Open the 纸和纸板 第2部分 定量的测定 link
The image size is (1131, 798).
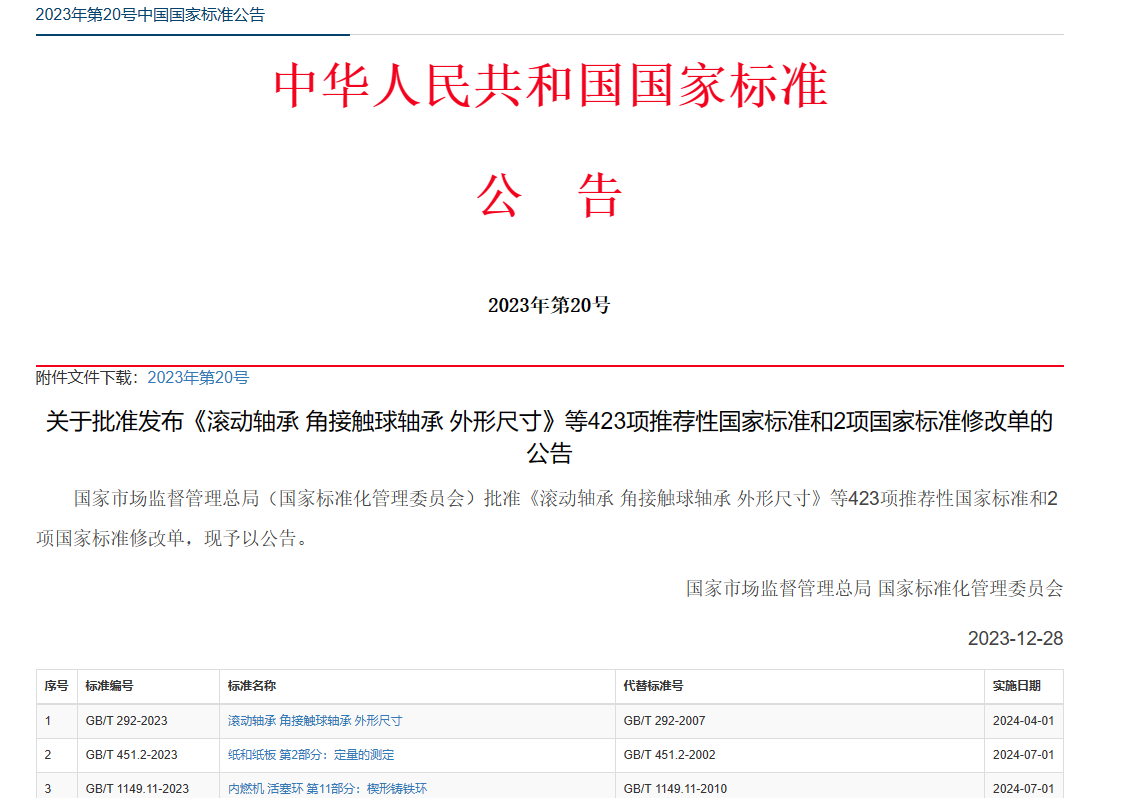[x=310, y=755]
